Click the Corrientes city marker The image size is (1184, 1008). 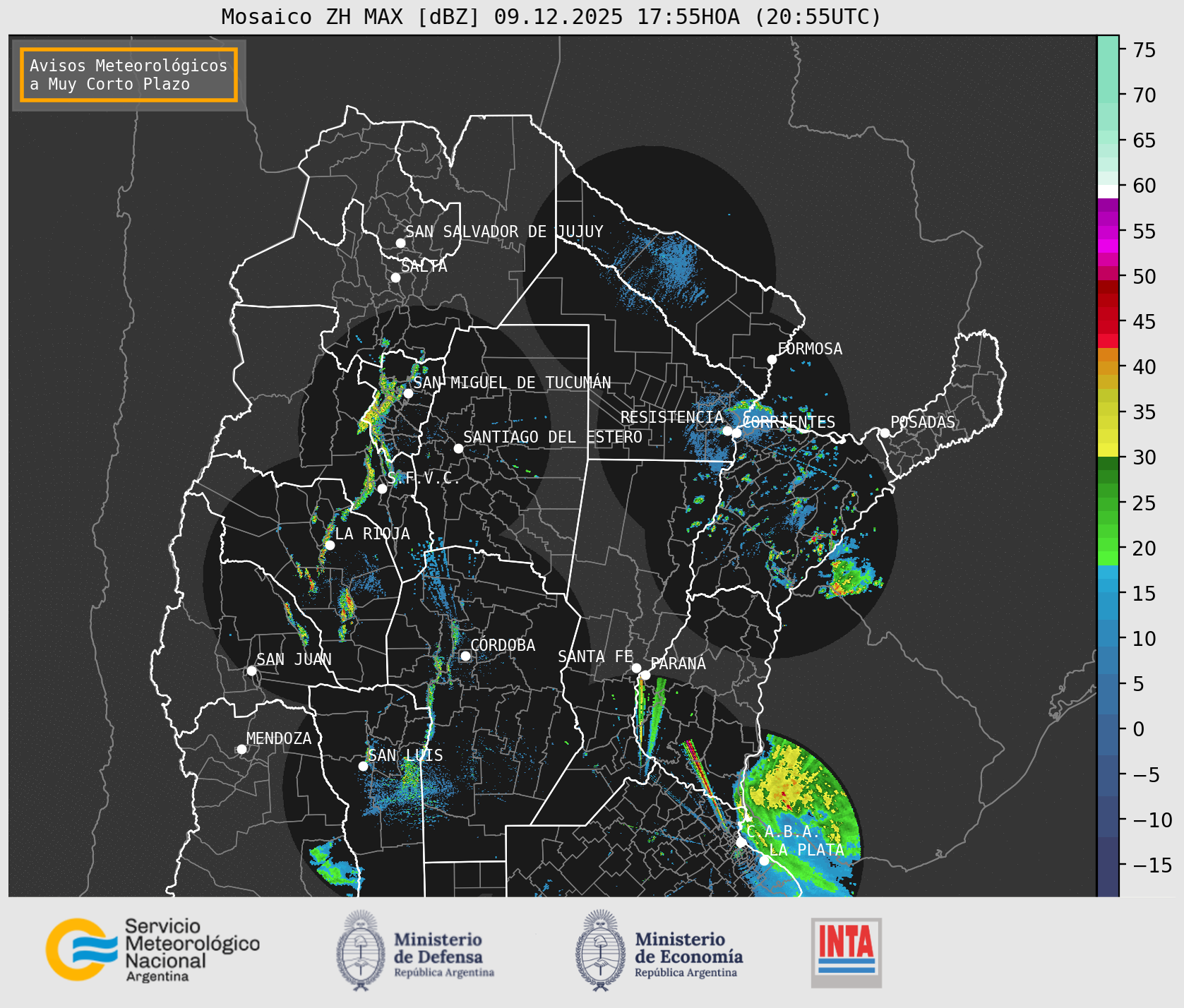(736, 433)
